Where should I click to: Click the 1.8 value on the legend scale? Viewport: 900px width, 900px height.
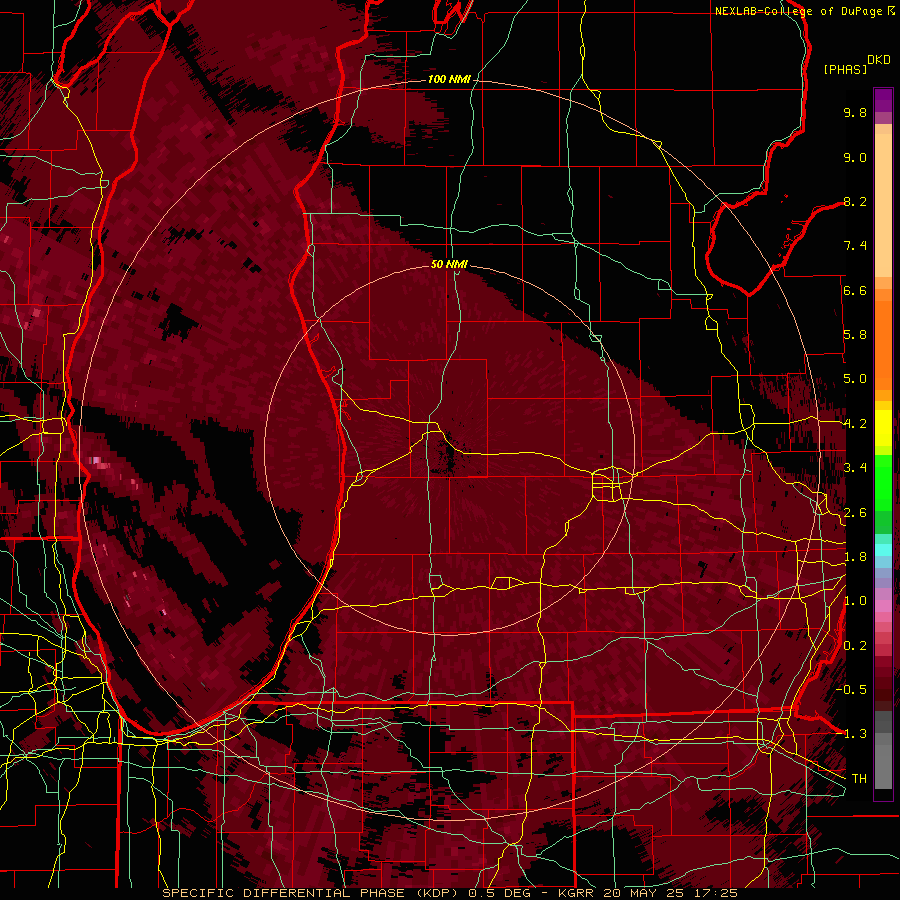(855, 557)
